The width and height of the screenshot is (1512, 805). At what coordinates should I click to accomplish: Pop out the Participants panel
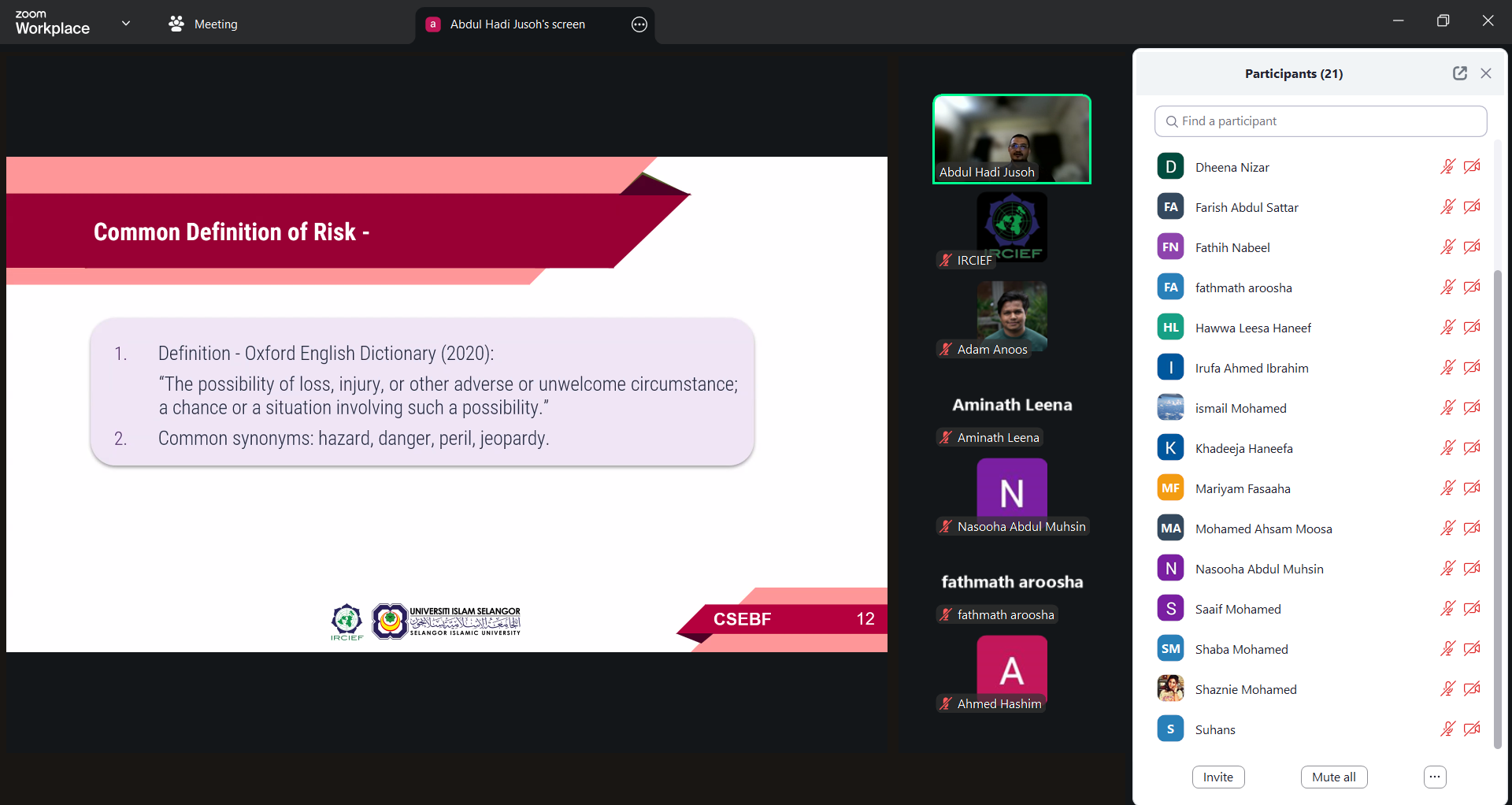click(x=1459, y=73)
